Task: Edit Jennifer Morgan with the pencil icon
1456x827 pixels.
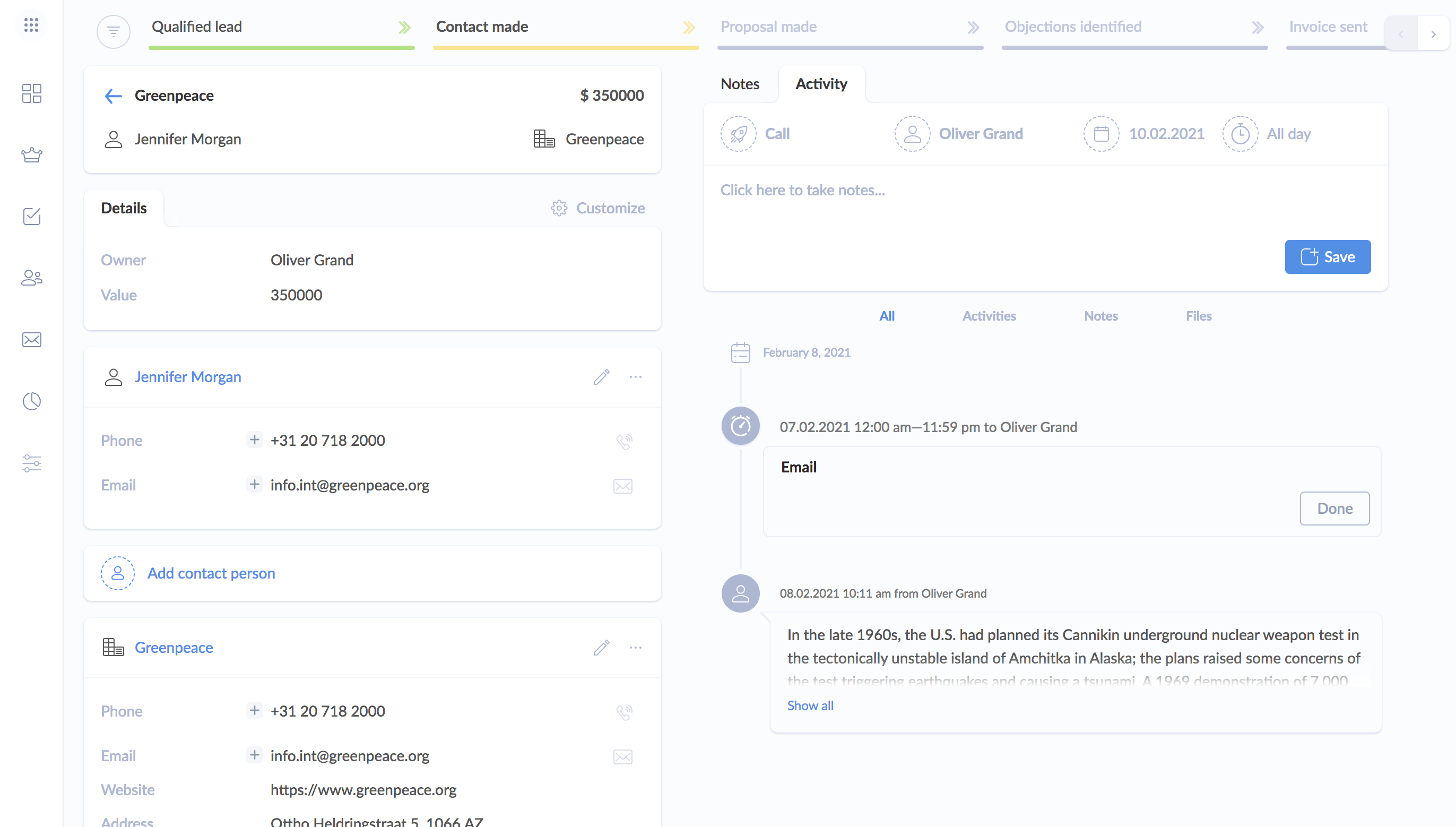Action: [x=601, y=377]
